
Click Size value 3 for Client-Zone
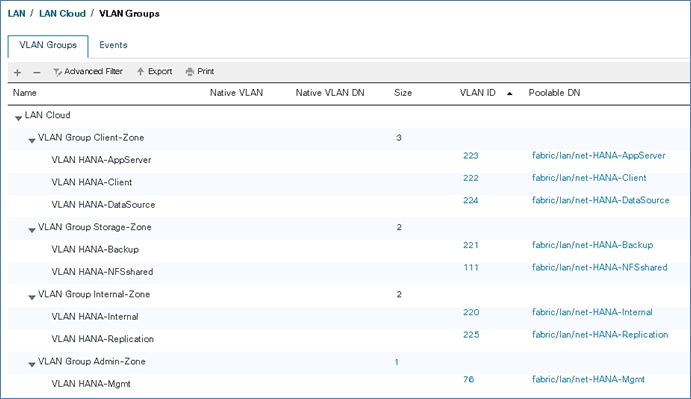(398, 138)
